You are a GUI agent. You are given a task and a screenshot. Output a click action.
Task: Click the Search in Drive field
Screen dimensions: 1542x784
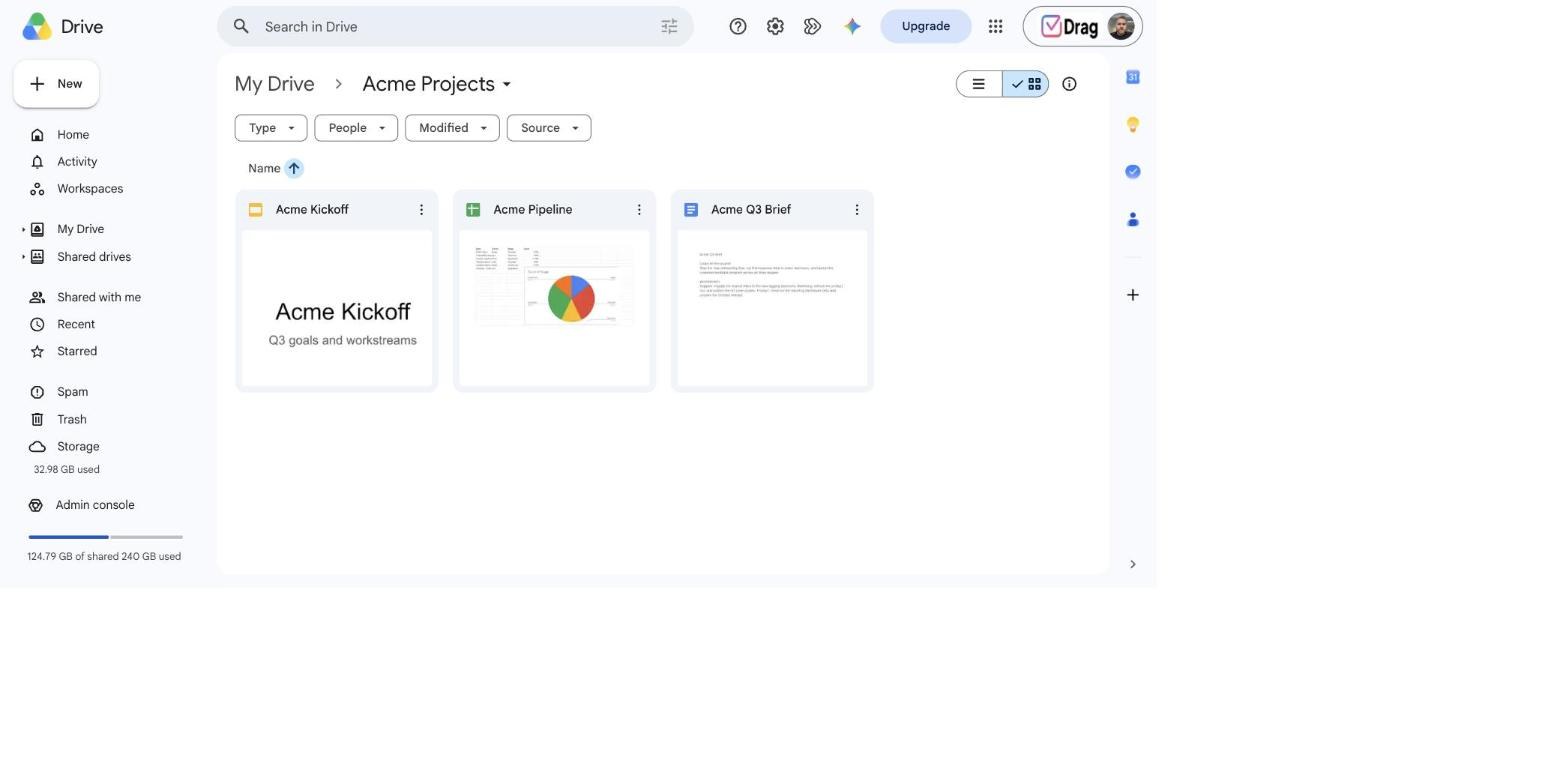tap(455, 27)
